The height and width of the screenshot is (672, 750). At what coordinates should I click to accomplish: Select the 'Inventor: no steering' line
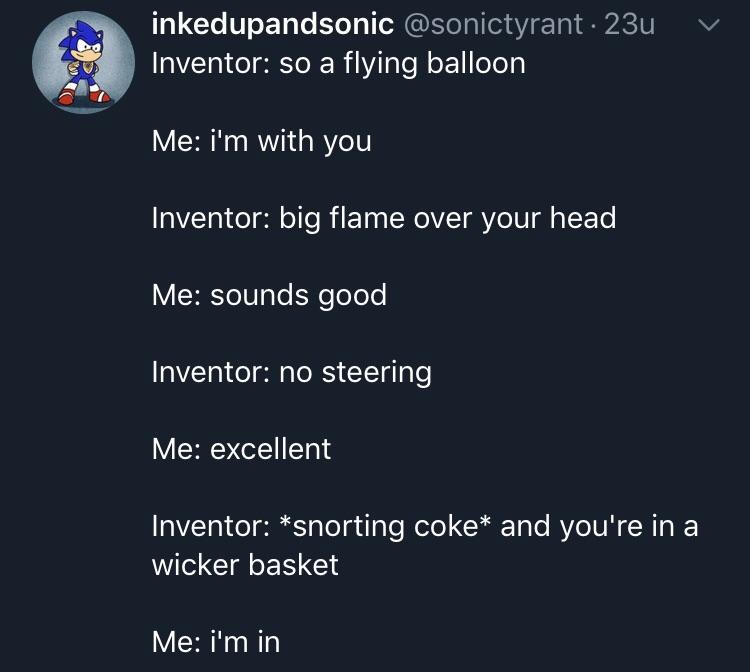click(292, 373)
